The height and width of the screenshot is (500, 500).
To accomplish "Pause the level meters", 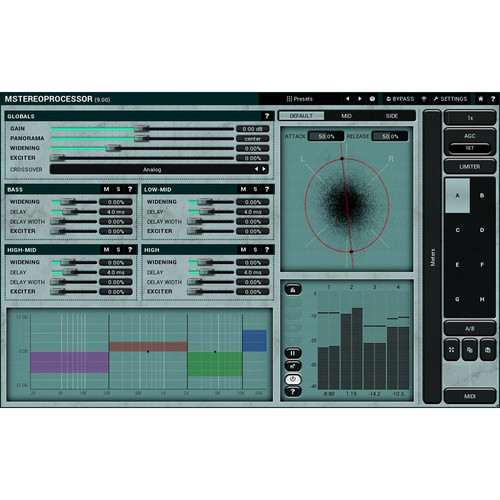I will click(293, 353).
